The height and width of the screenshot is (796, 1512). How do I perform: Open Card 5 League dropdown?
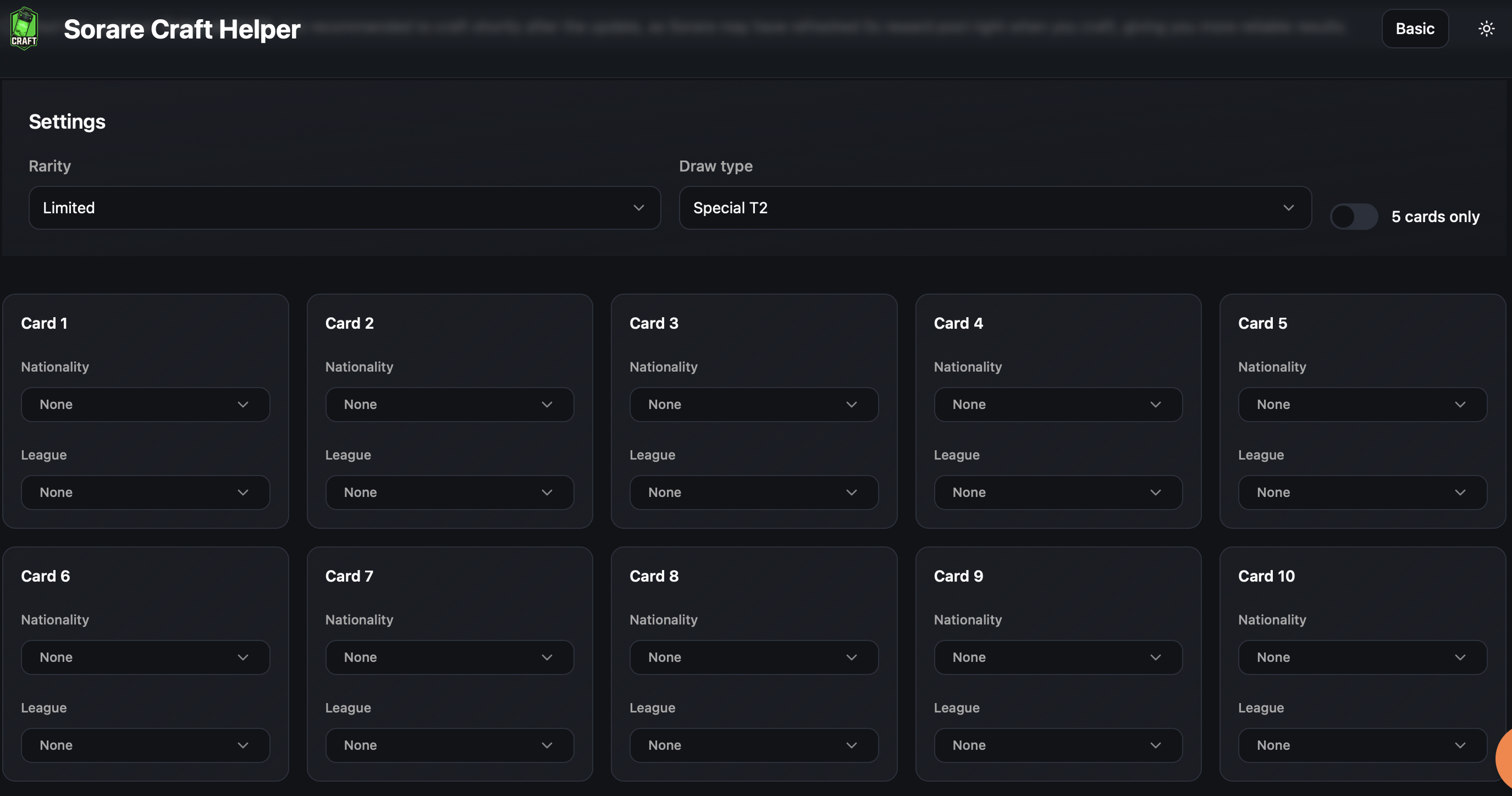click(1362, 493)
